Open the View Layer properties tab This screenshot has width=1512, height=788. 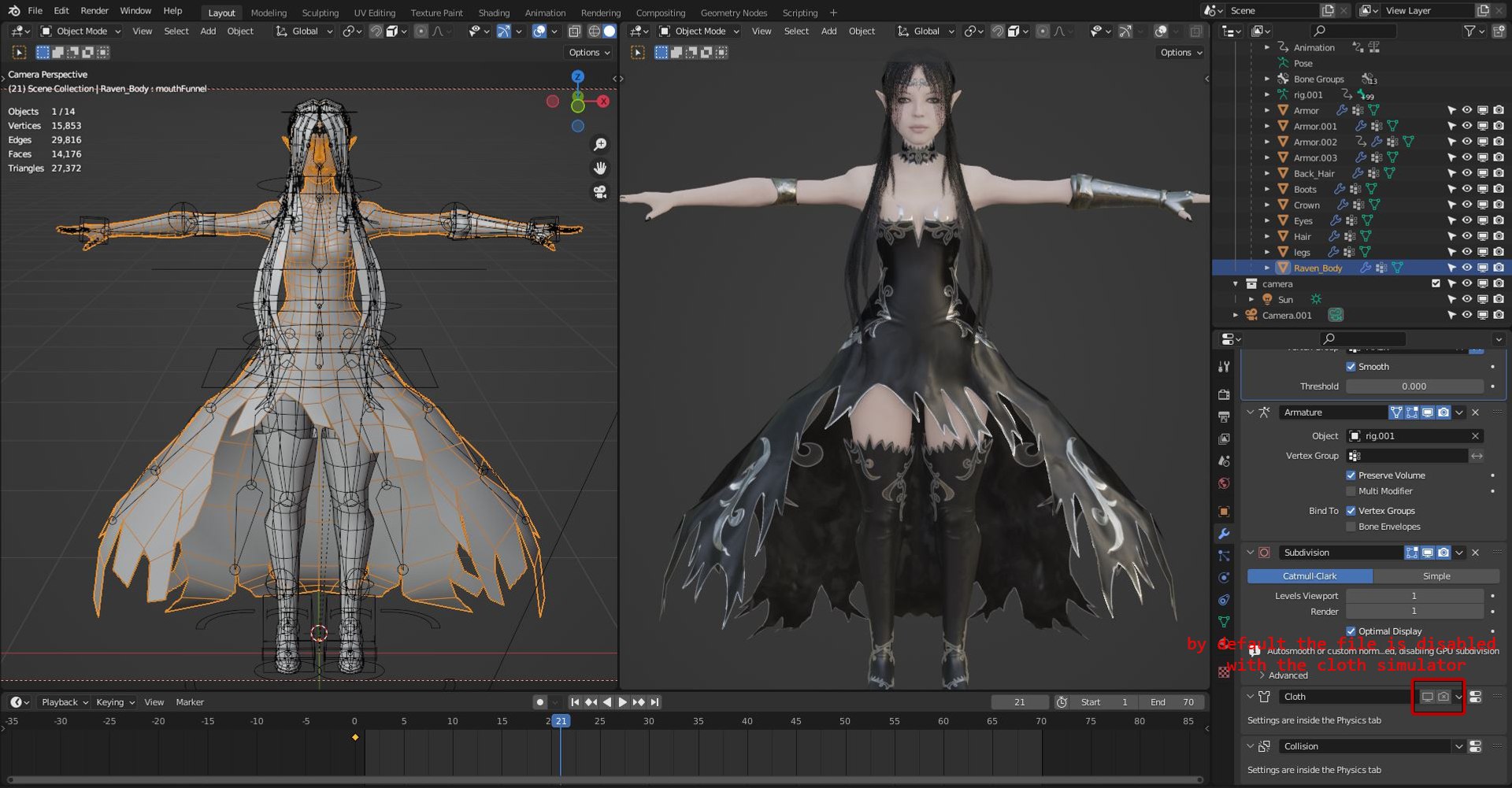click(1224, 438)
